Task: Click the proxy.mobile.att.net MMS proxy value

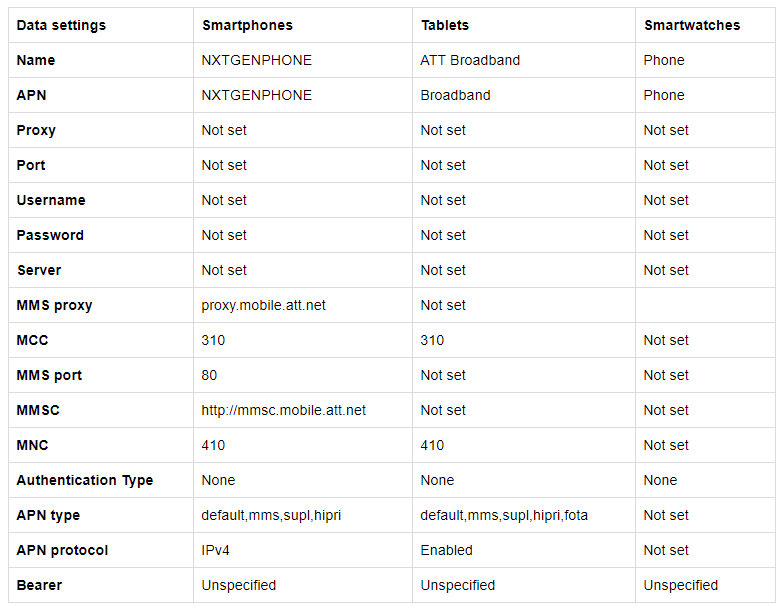Action: (x=263, y=305)
